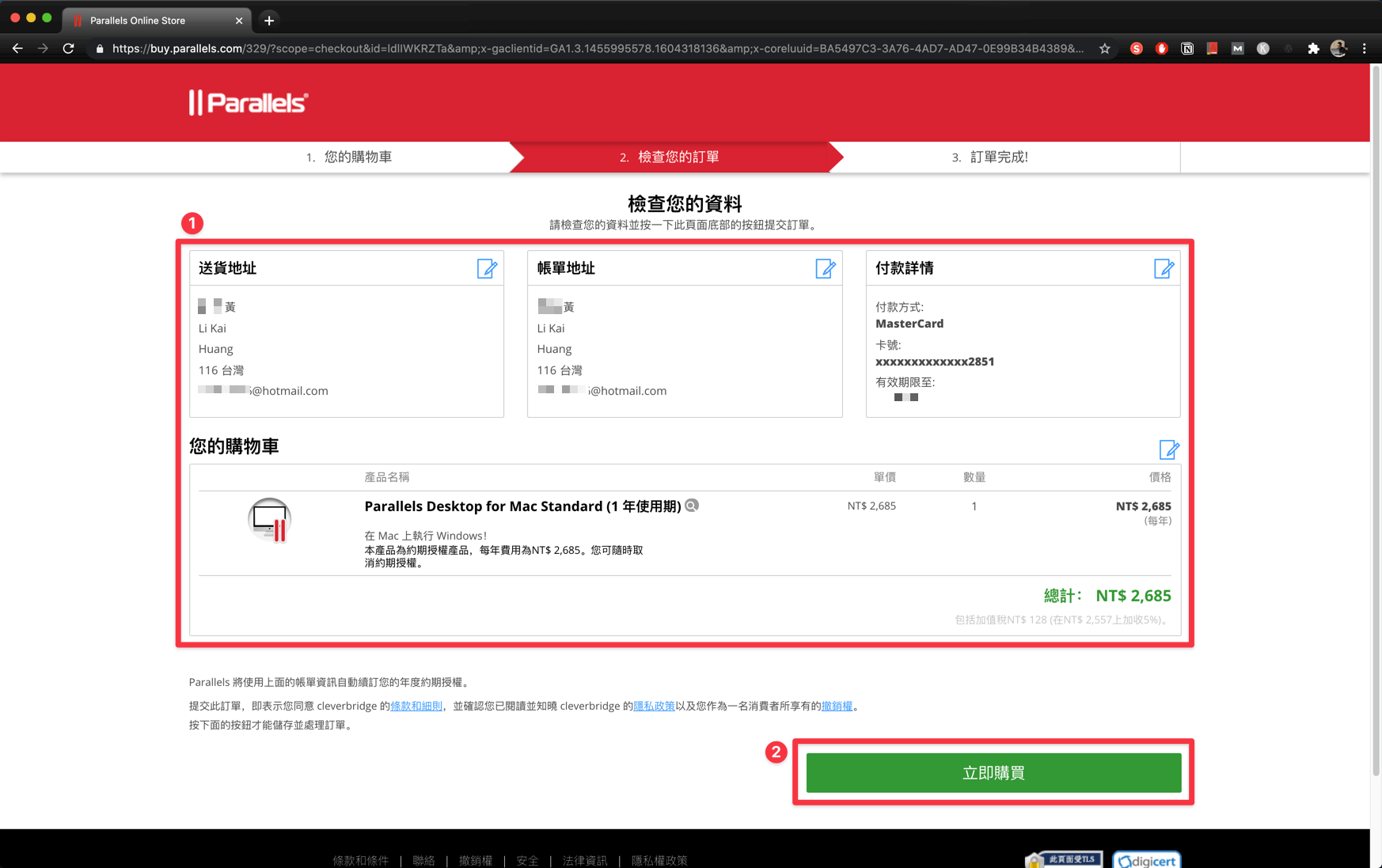Viewport: 1382px width, 868px height.
Task: Go forward in browser history
Action: click(43, 48)
